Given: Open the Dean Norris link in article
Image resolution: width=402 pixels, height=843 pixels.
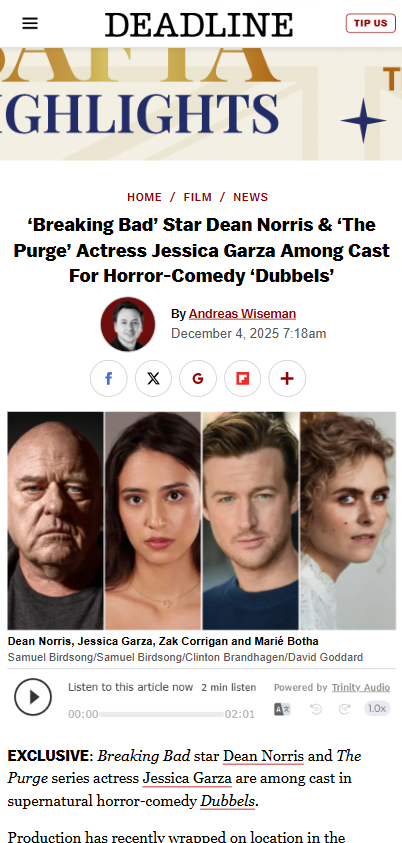Looking at the screenshot, I should click(x=263, y=756).
